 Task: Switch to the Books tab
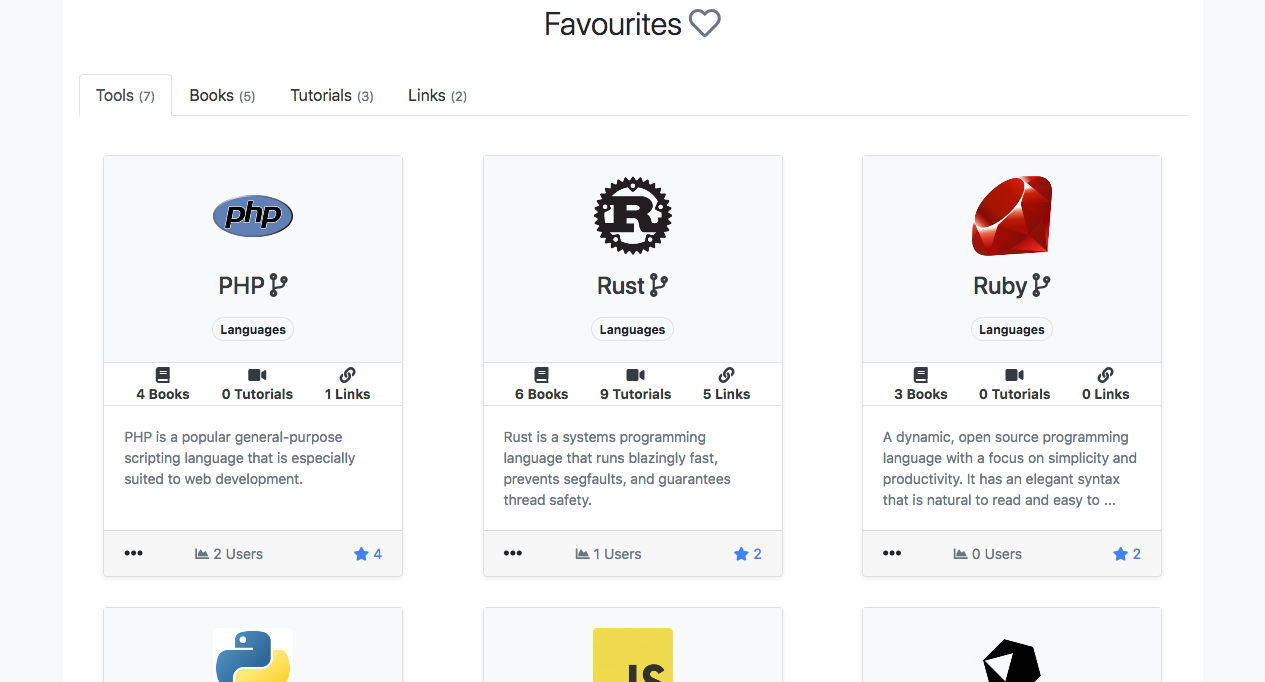[x=221, y=95]
